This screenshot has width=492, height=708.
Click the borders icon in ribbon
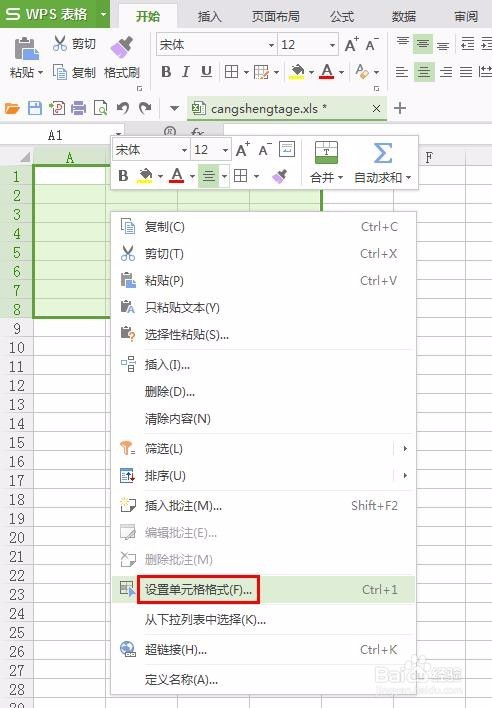tap(232, 71)
